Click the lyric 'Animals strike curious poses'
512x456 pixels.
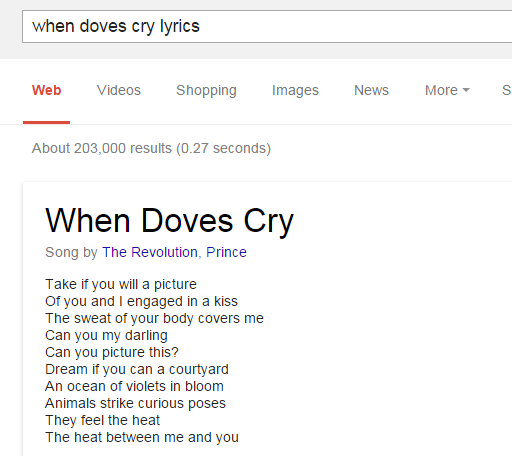tap(136, 404)
